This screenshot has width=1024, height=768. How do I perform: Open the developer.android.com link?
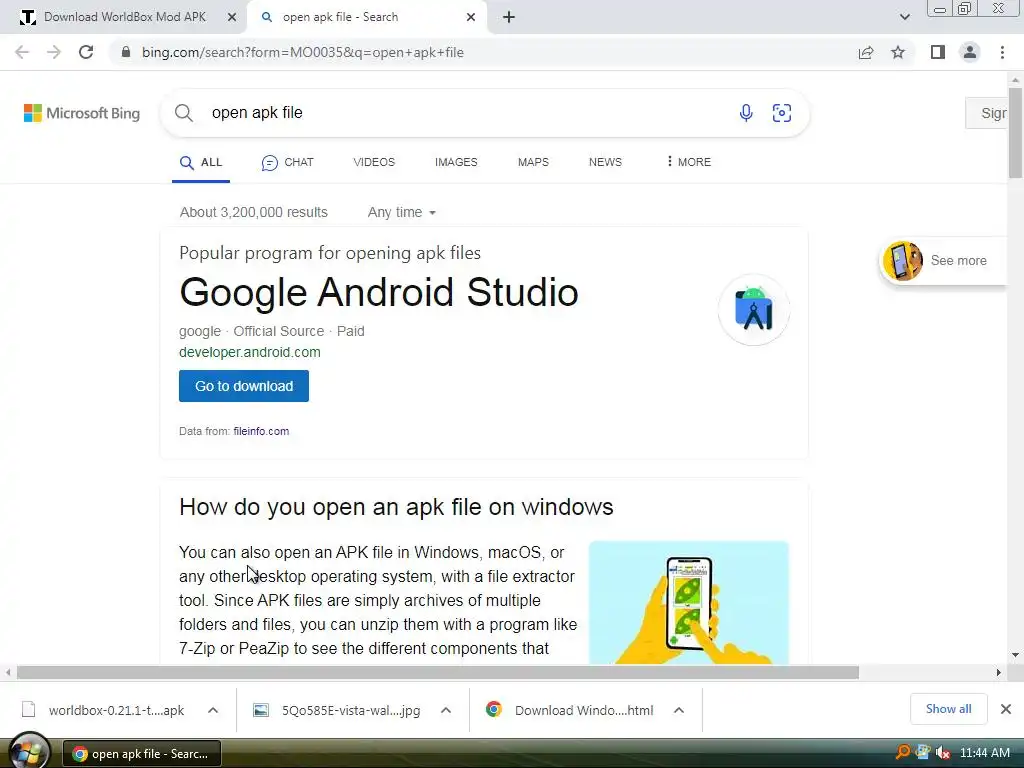249,352
